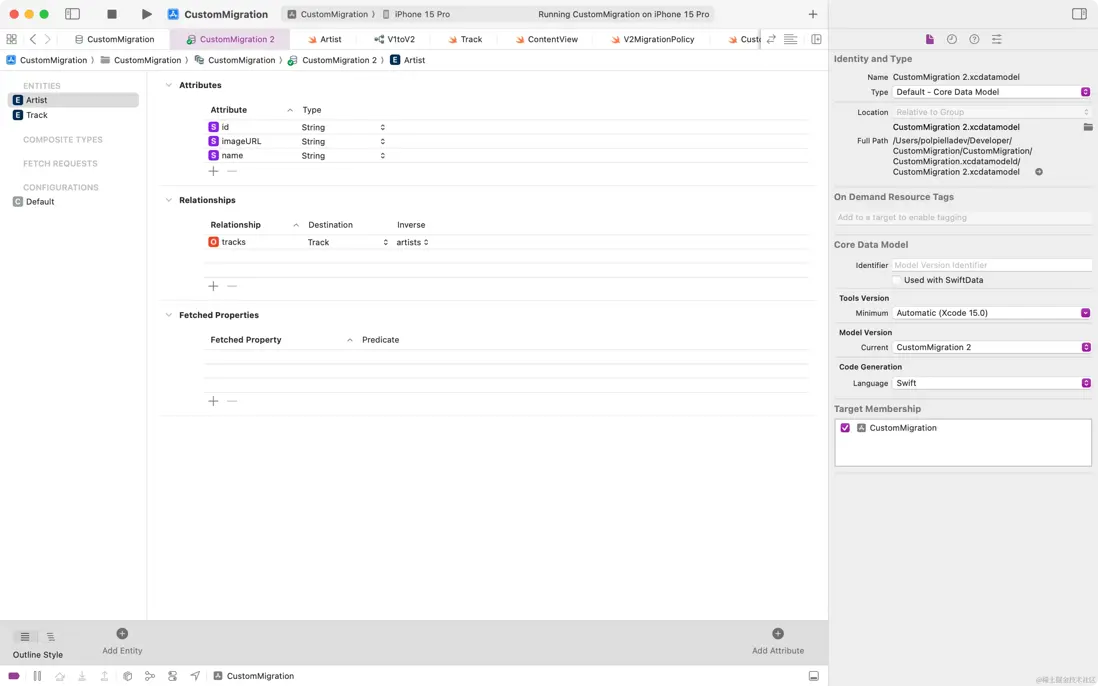Switch to the Artist tab
Screen dimensions: 1098x686
click(x=324, y=39)
